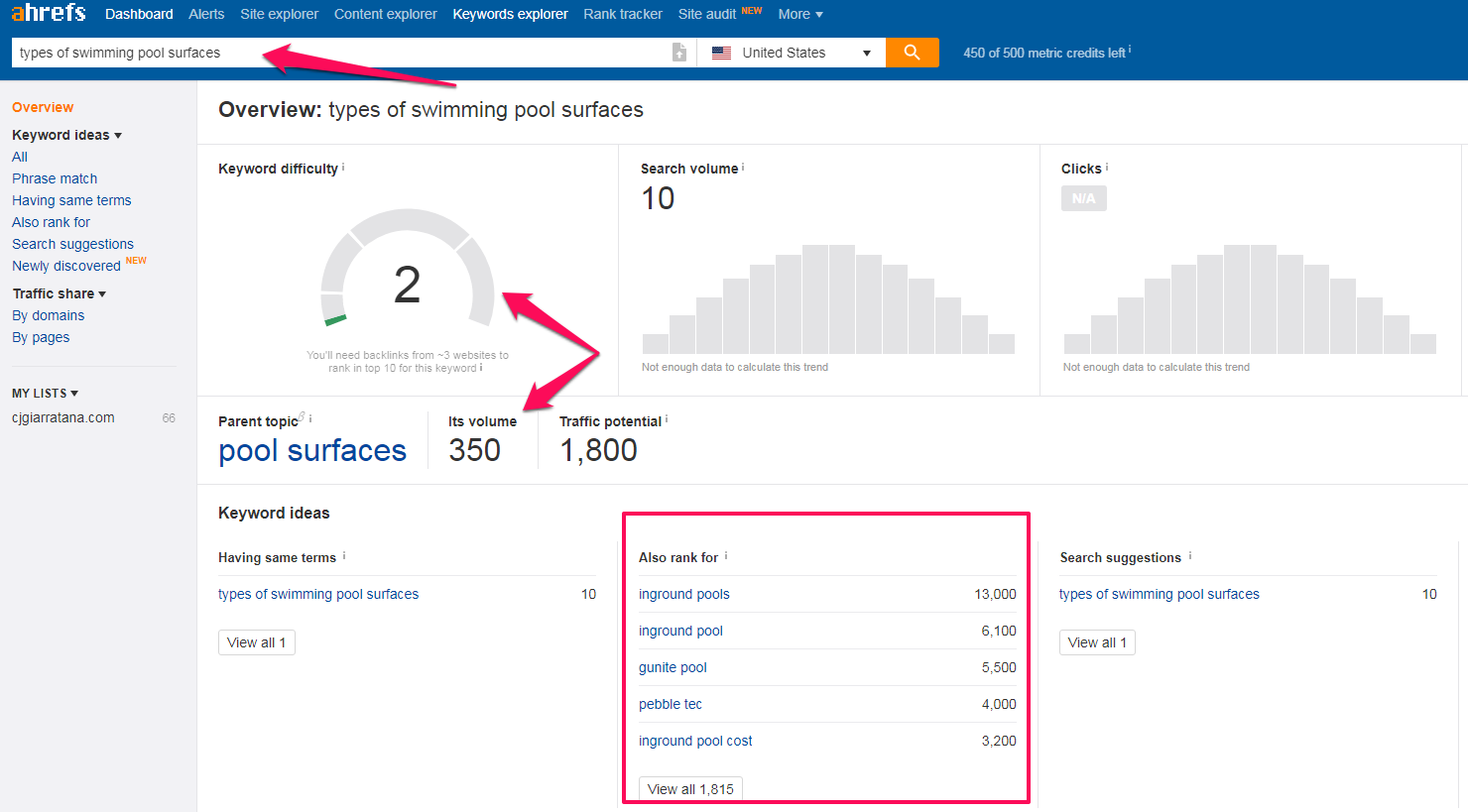The width and height of the screenshot is (1468, 812).
Task: Open the Site explorer tab
Action: [x=279, y=14]
